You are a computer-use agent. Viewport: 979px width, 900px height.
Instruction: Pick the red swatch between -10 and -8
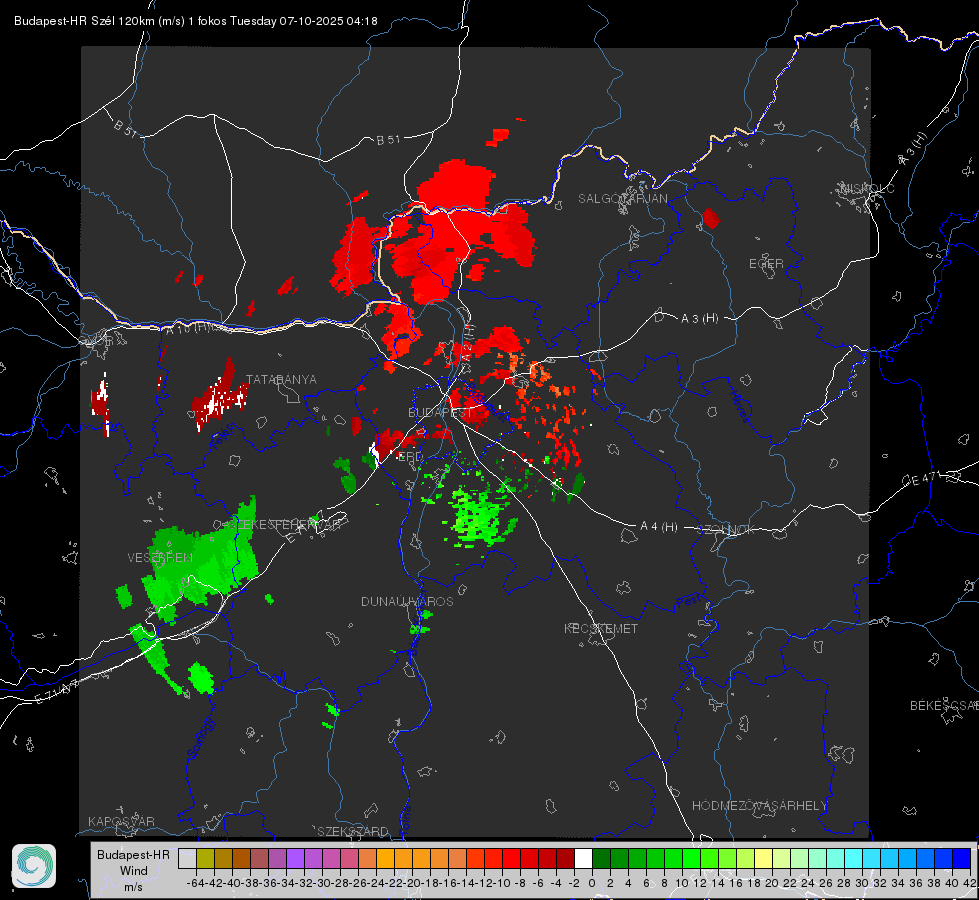511,858
